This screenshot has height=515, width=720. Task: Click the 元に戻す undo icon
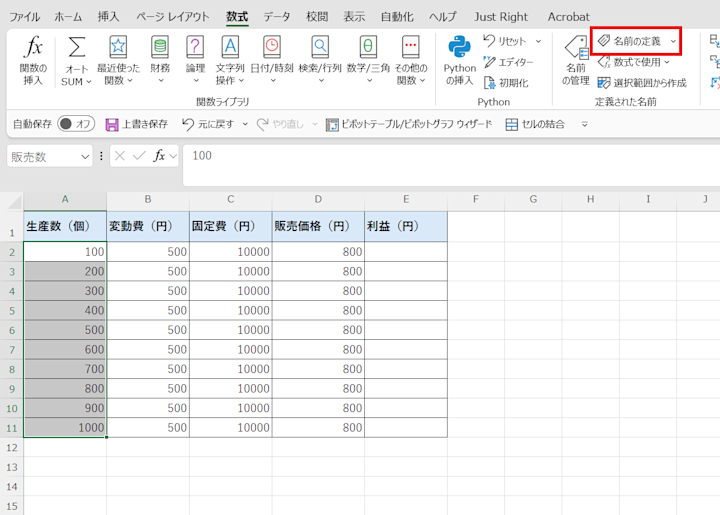point(187,124)
